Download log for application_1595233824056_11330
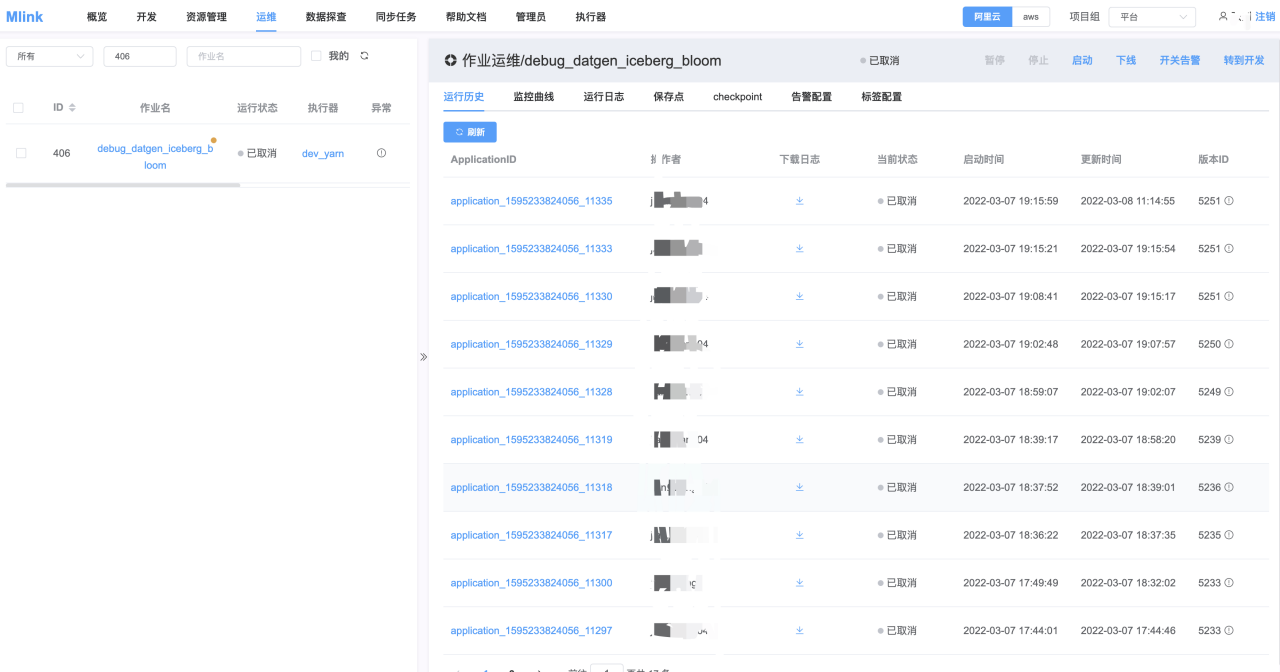Image resolution: width=1280 pixels, height=672 pixels. 799,296
